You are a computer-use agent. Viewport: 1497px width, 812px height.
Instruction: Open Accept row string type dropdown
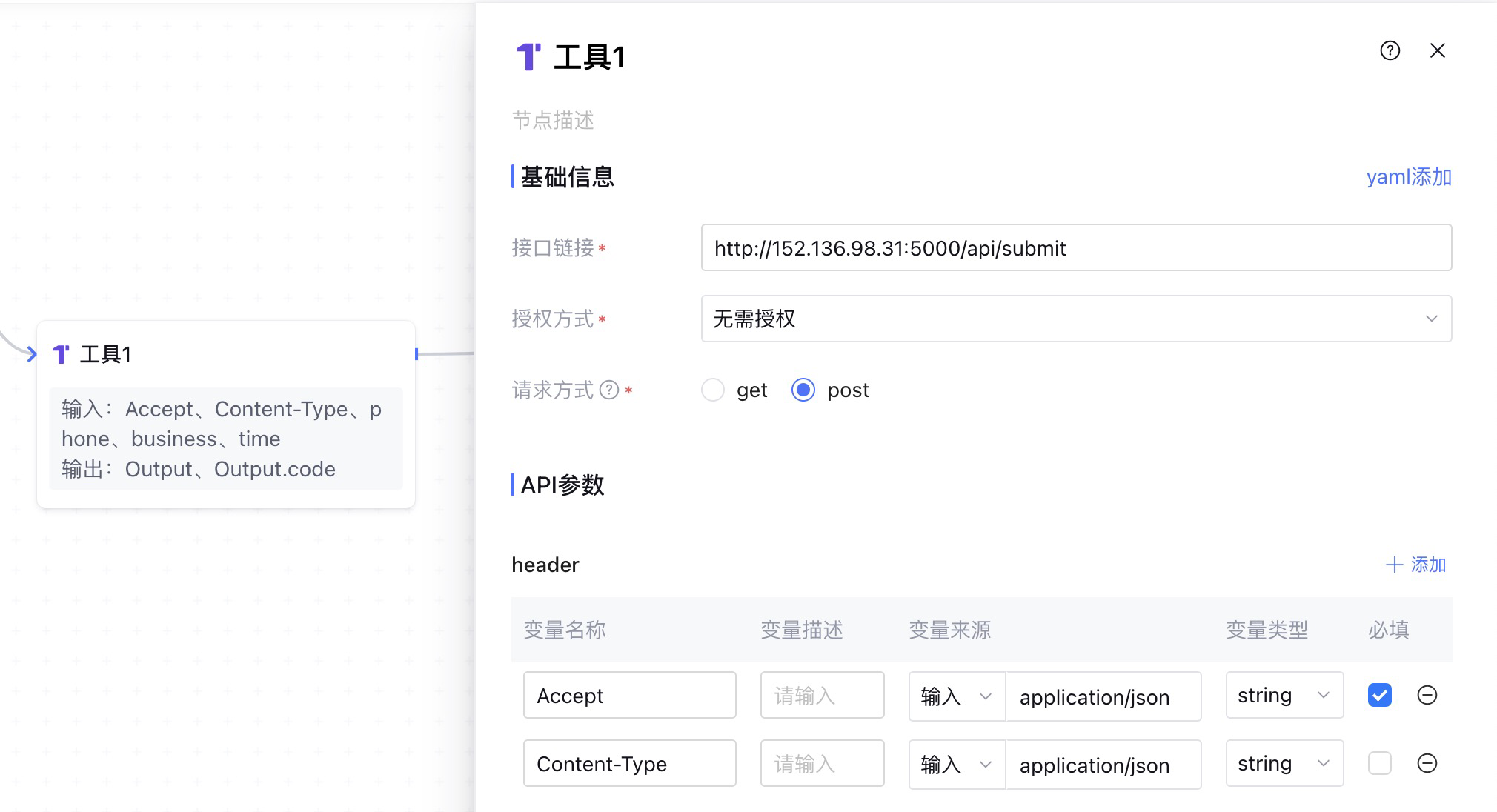[x=1284, y=695]
